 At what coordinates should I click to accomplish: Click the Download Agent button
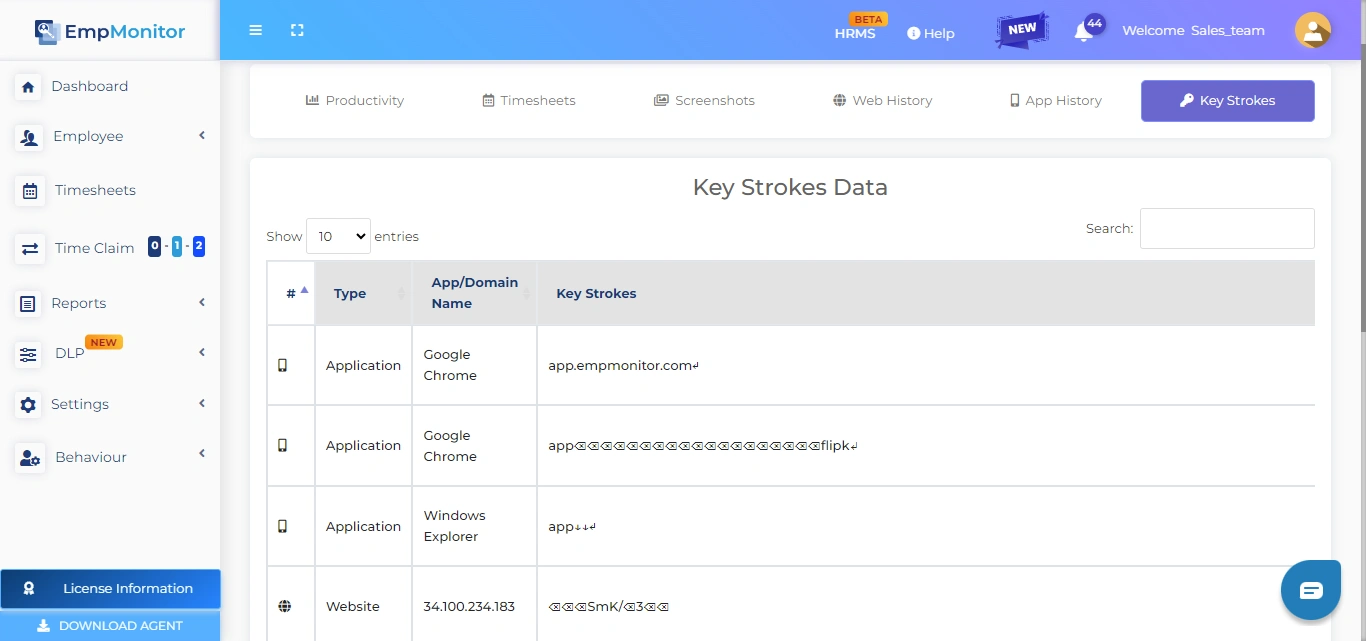click(x=110, y=625)
